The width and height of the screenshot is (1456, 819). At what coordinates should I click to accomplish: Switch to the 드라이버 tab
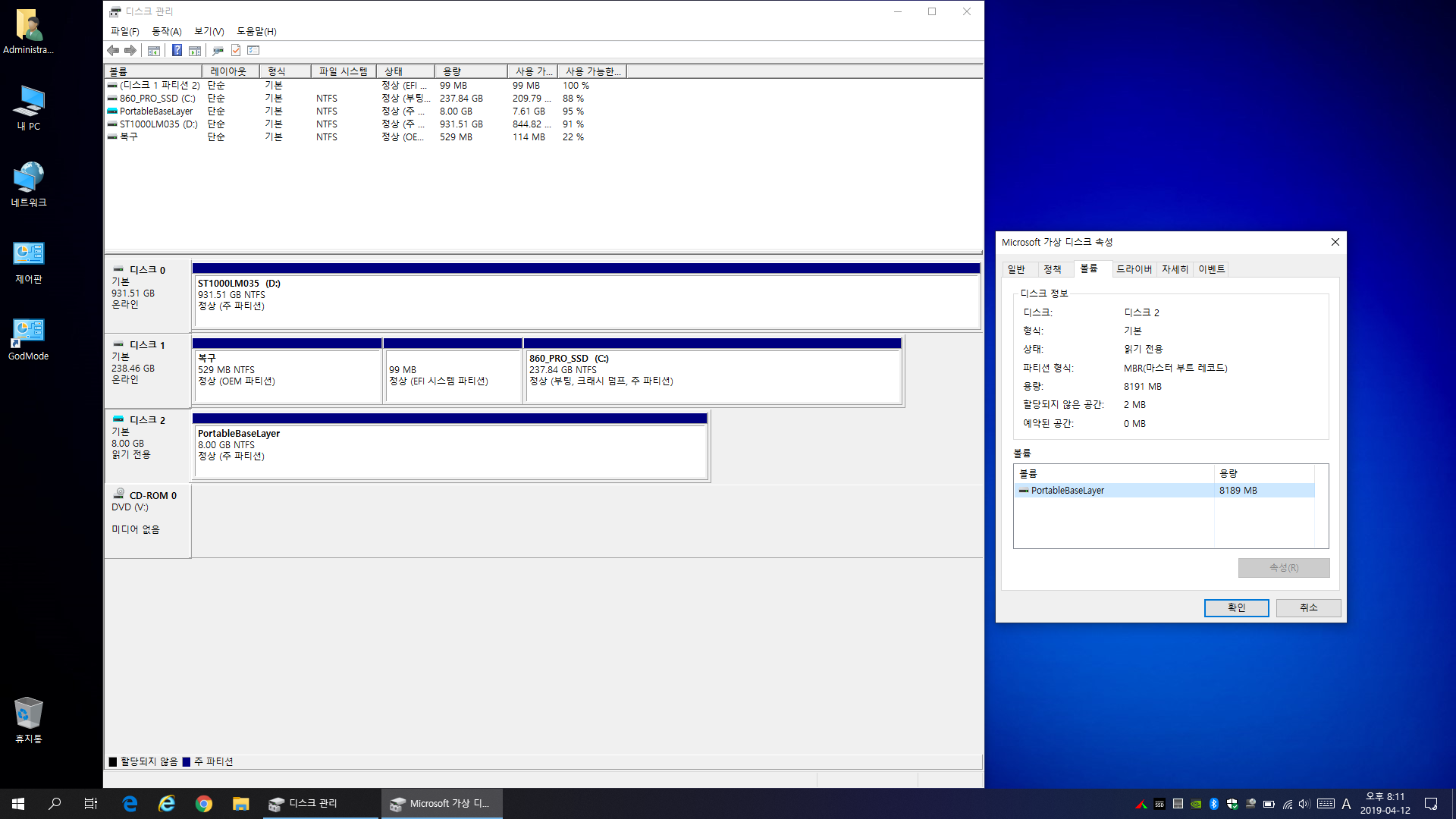point(1134,269)
